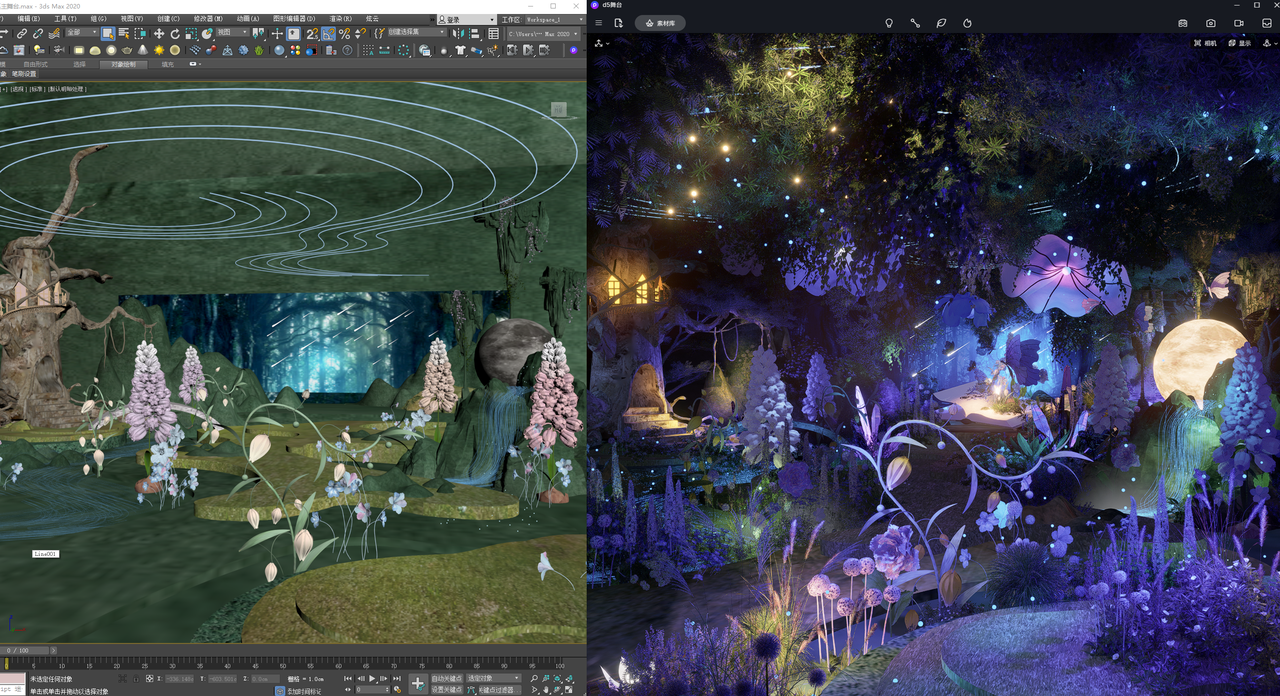The image size is (1280, 696).
Task: Click the leaf vegetation icon in D5
Action: click(x=941, y=23)
